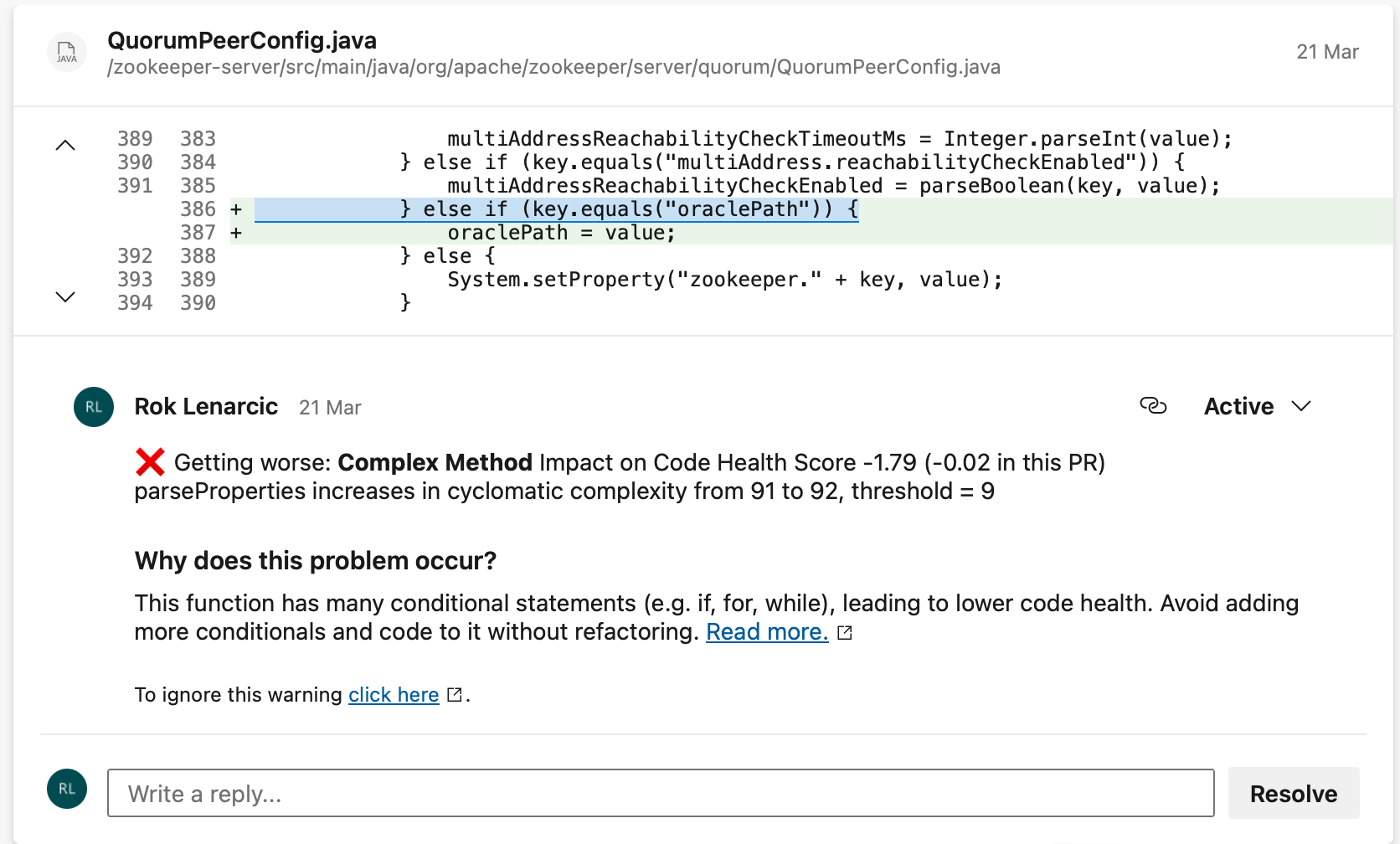Follow the click here ignore link
Screen dimensions: 1400x844
(394, 695)
